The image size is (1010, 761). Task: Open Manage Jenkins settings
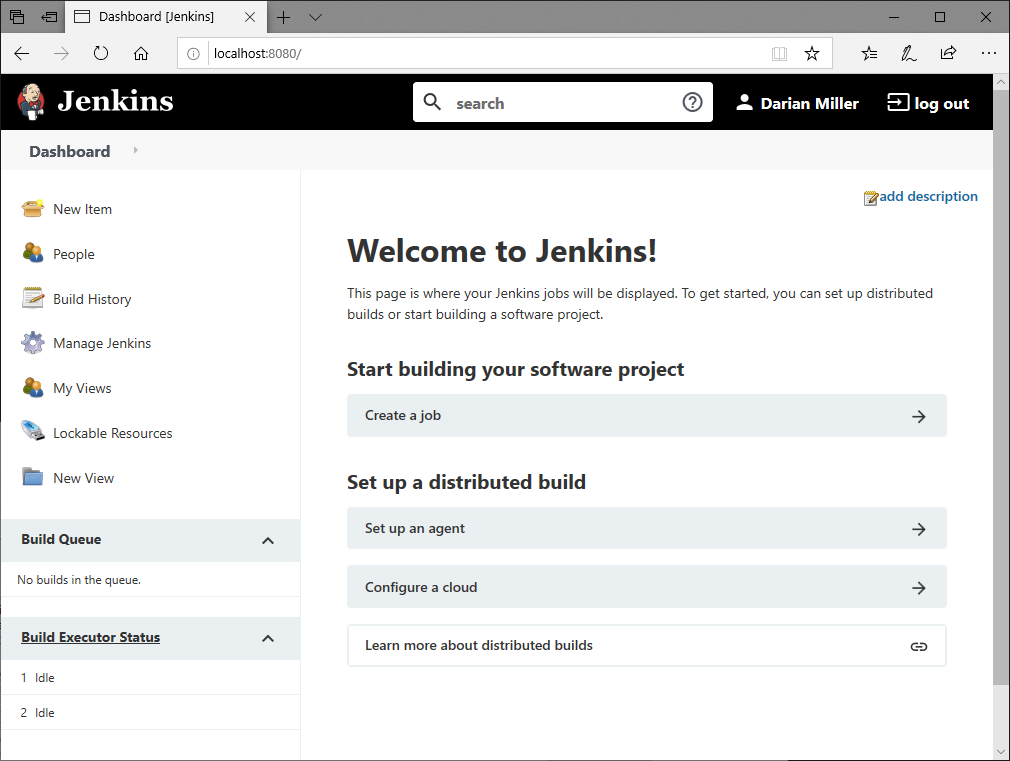tap(101, 343)
